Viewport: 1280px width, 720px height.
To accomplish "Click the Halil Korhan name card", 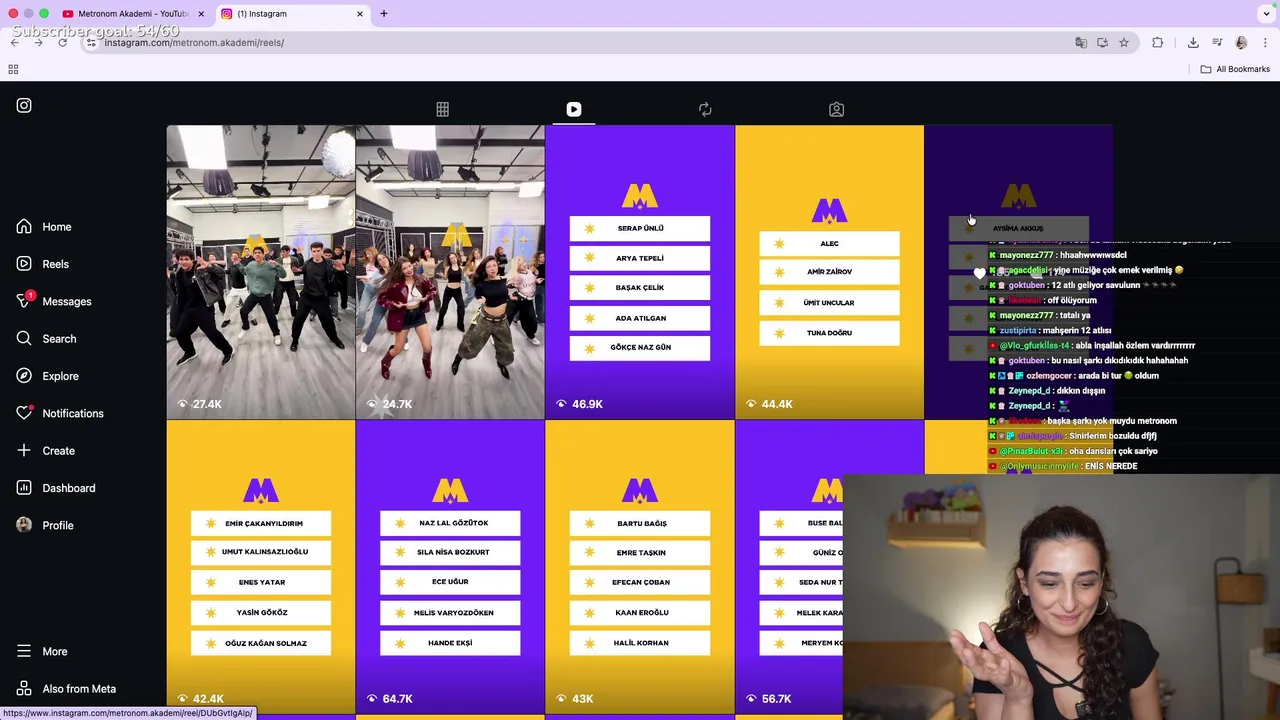I will (640, 643).
